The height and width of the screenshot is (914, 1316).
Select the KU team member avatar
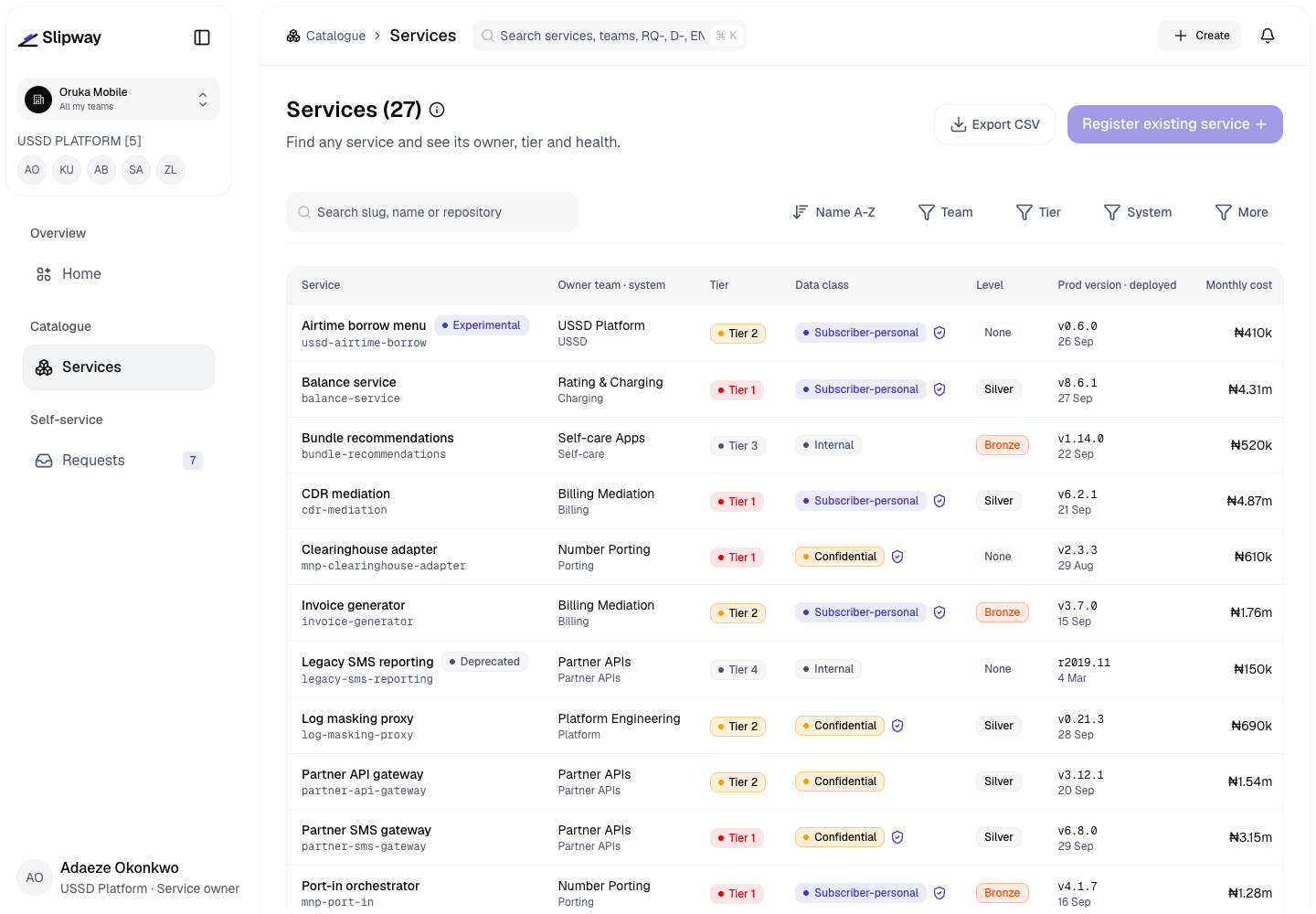[67, 170]
